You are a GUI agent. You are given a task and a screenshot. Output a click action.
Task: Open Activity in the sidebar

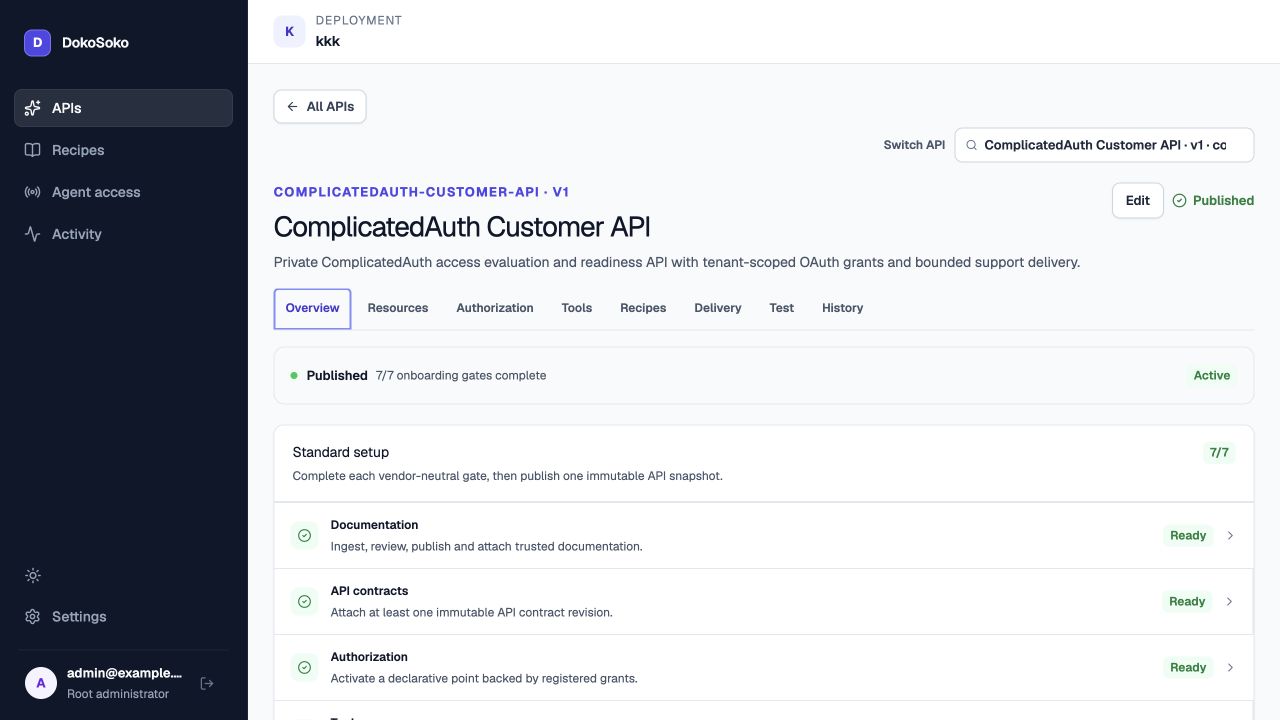tap(123, 234)
